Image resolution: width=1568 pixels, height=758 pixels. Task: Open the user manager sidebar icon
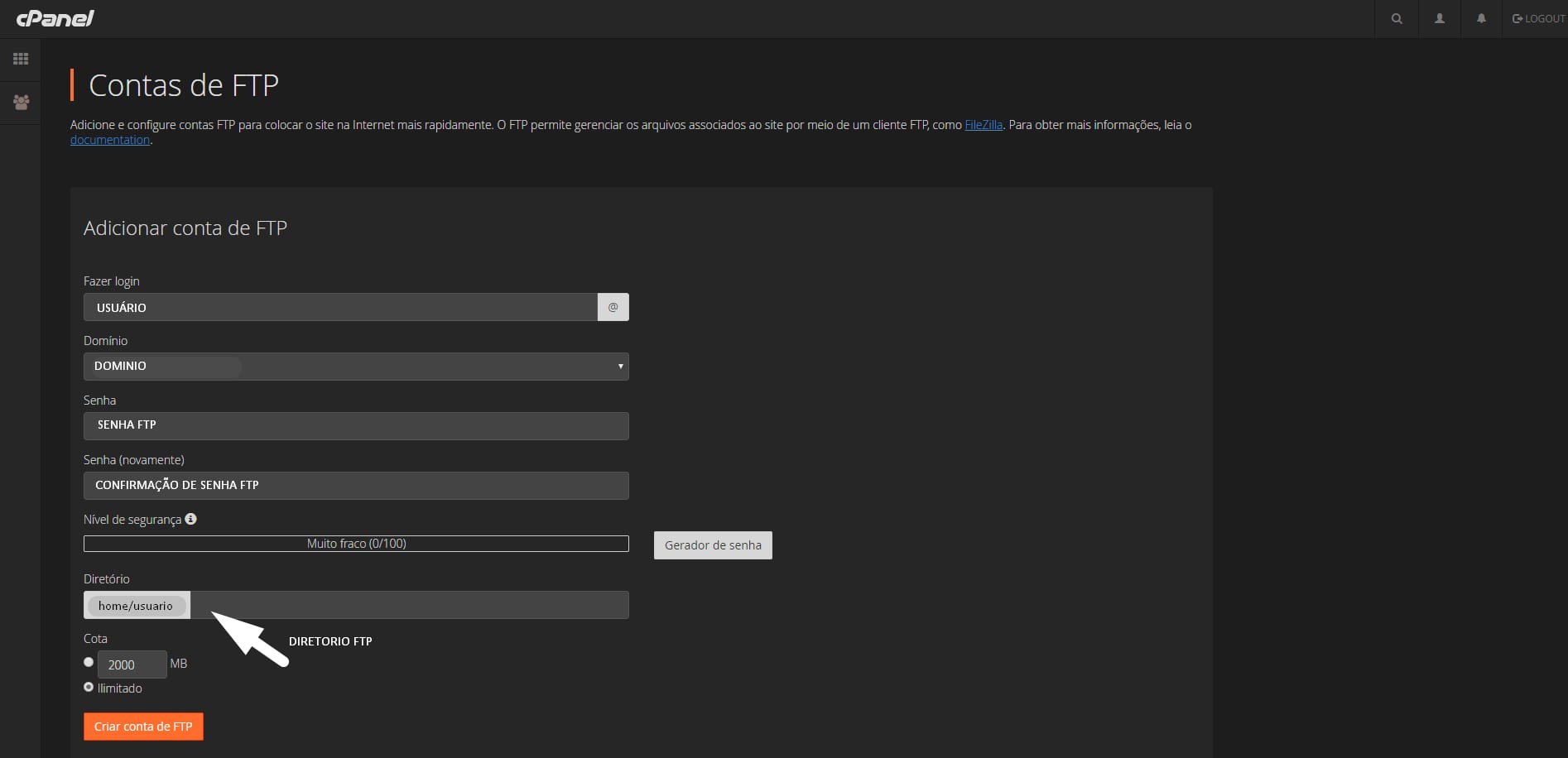[21, 103]
